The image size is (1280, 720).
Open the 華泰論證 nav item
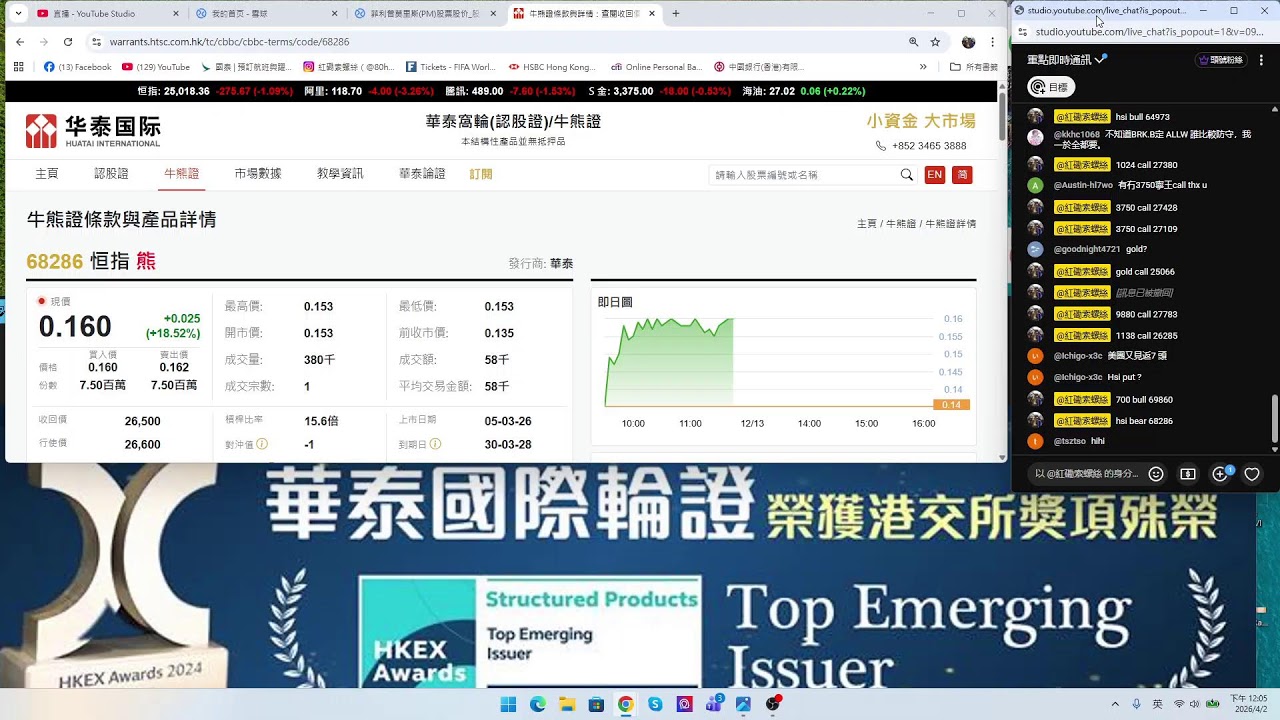click(x=422, y=174)
